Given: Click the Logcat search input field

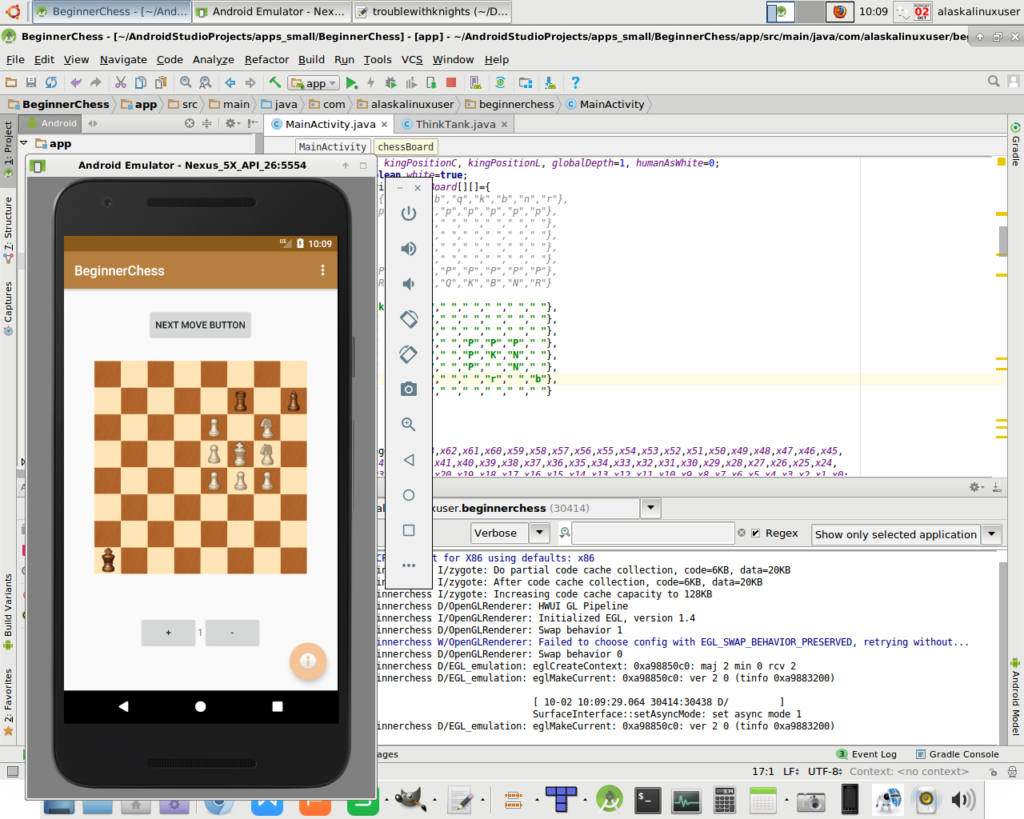Looking at the screenshot, I should (653, 534).
